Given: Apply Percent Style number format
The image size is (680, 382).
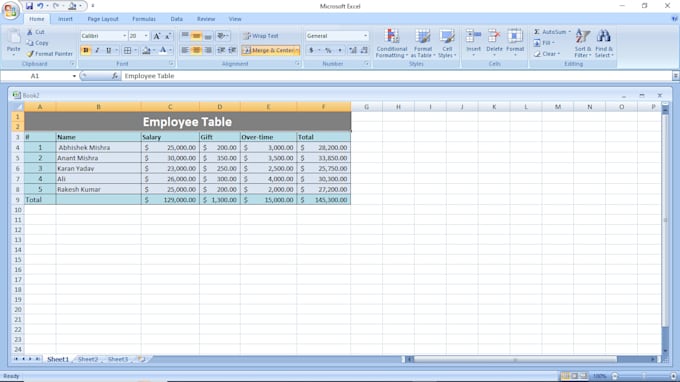Looking at the screenshot, I should point(328,50).
